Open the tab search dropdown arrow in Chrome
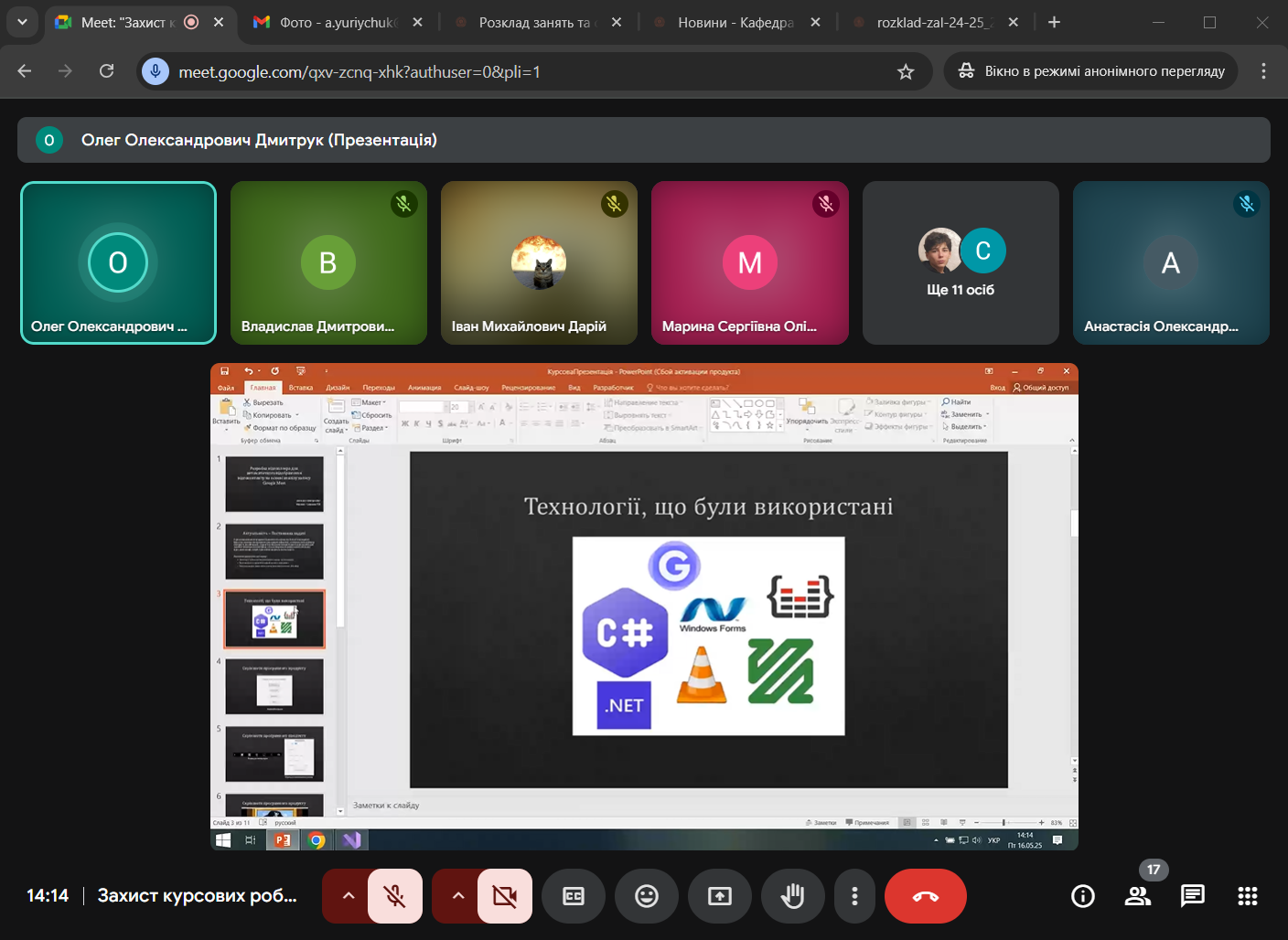 click(22, 22)
